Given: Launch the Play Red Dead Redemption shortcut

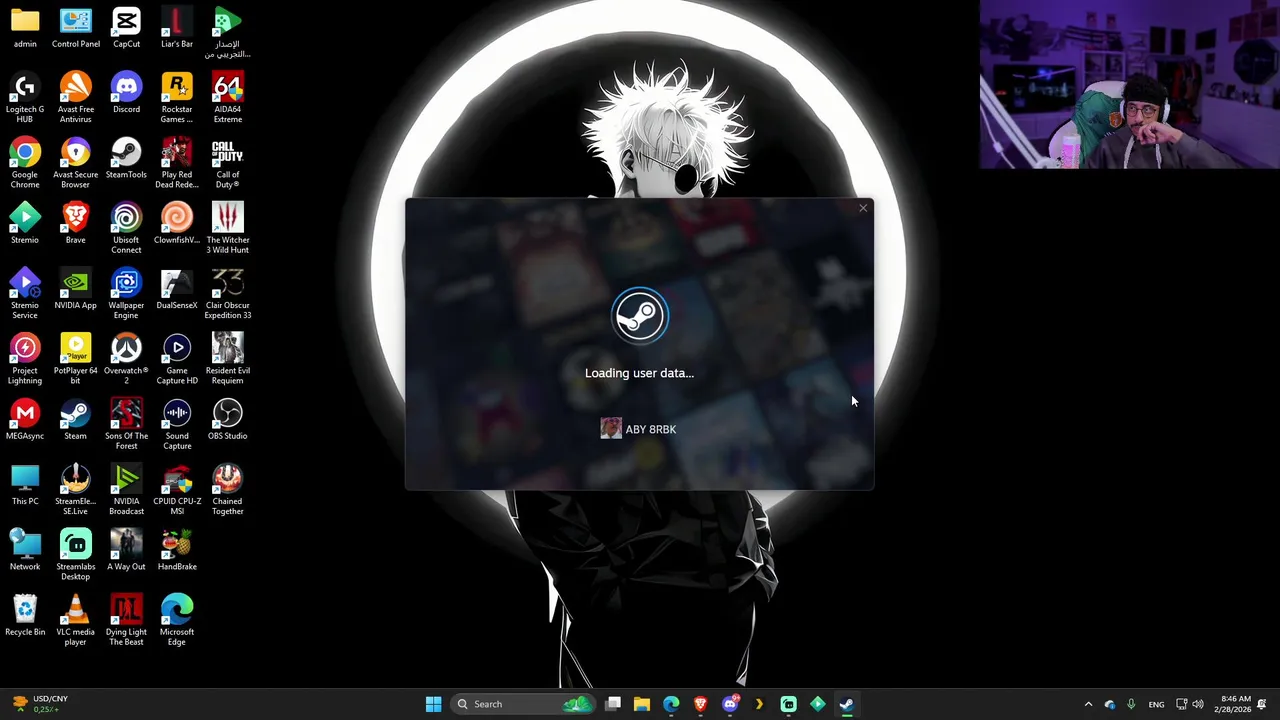Looking at the screenshot, I should point(177,163).
